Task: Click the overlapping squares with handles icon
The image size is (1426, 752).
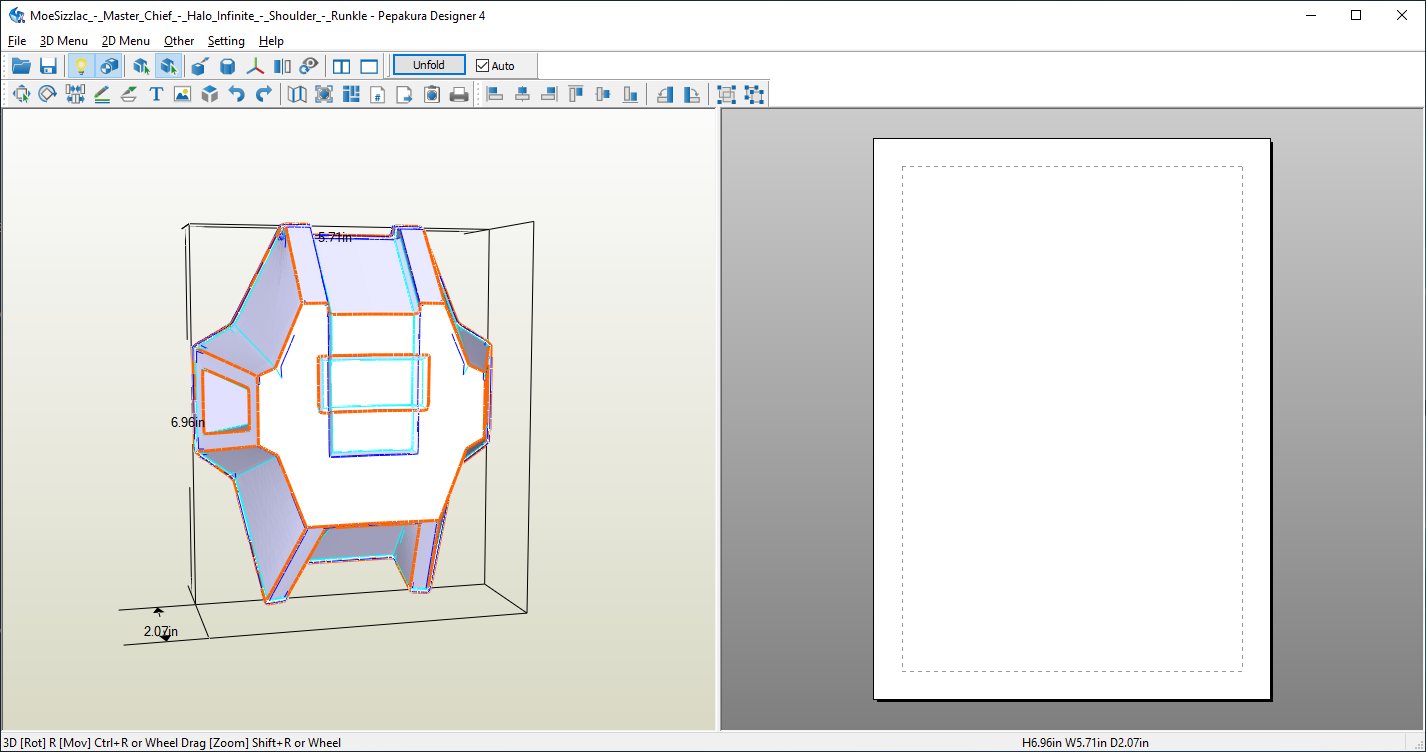Action: tap(727, 94)
